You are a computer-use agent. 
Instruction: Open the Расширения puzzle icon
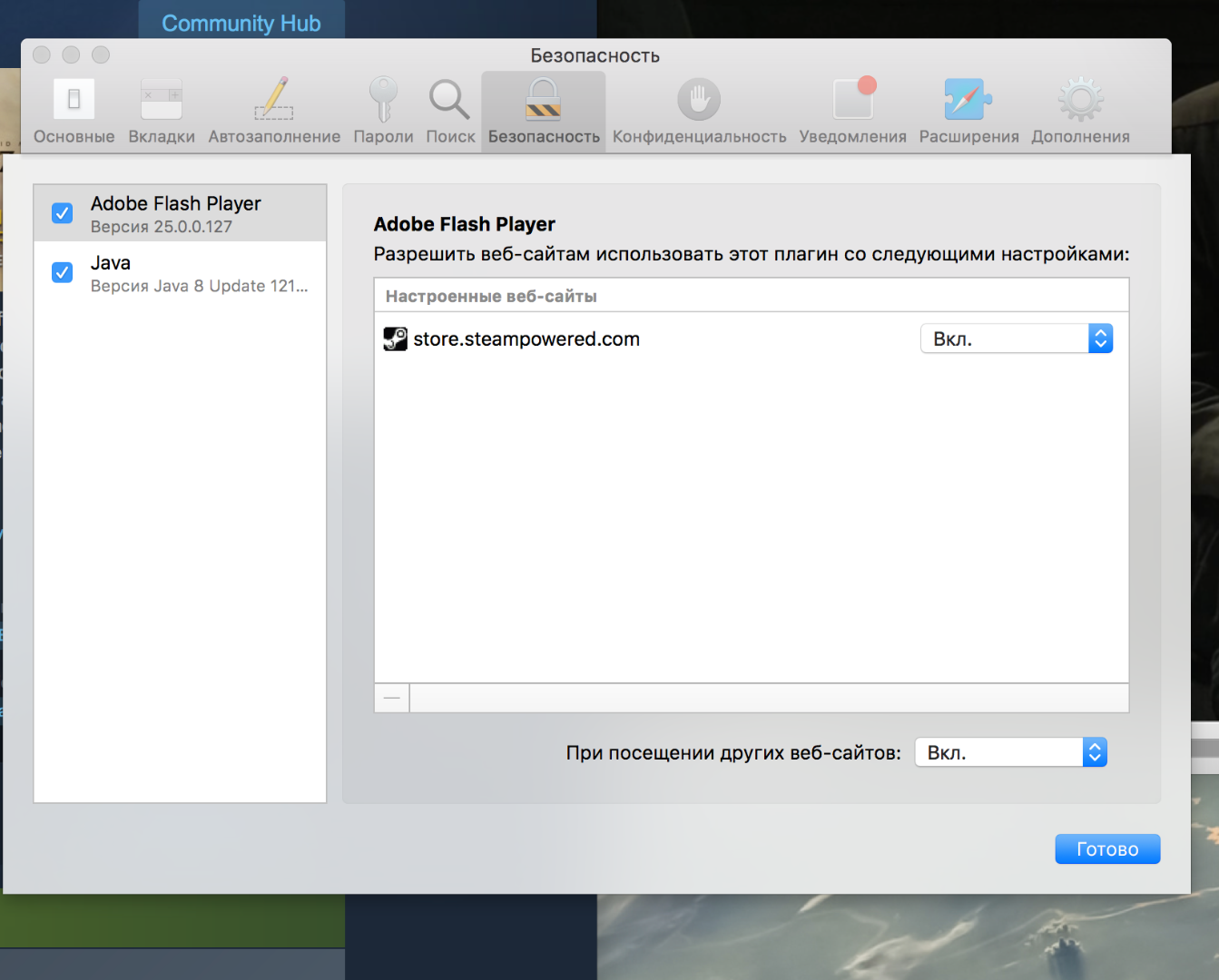[968, 99]
